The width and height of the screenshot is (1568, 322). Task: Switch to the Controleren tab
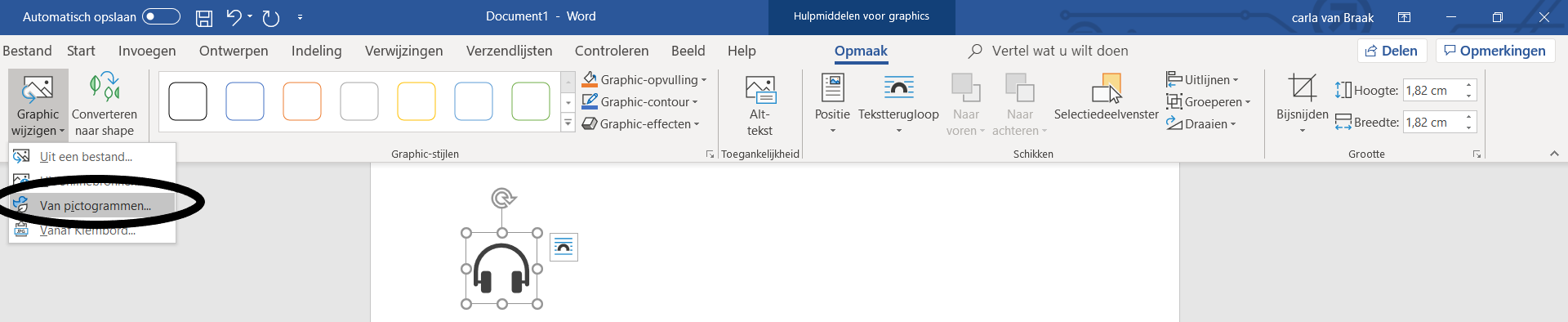612,51
